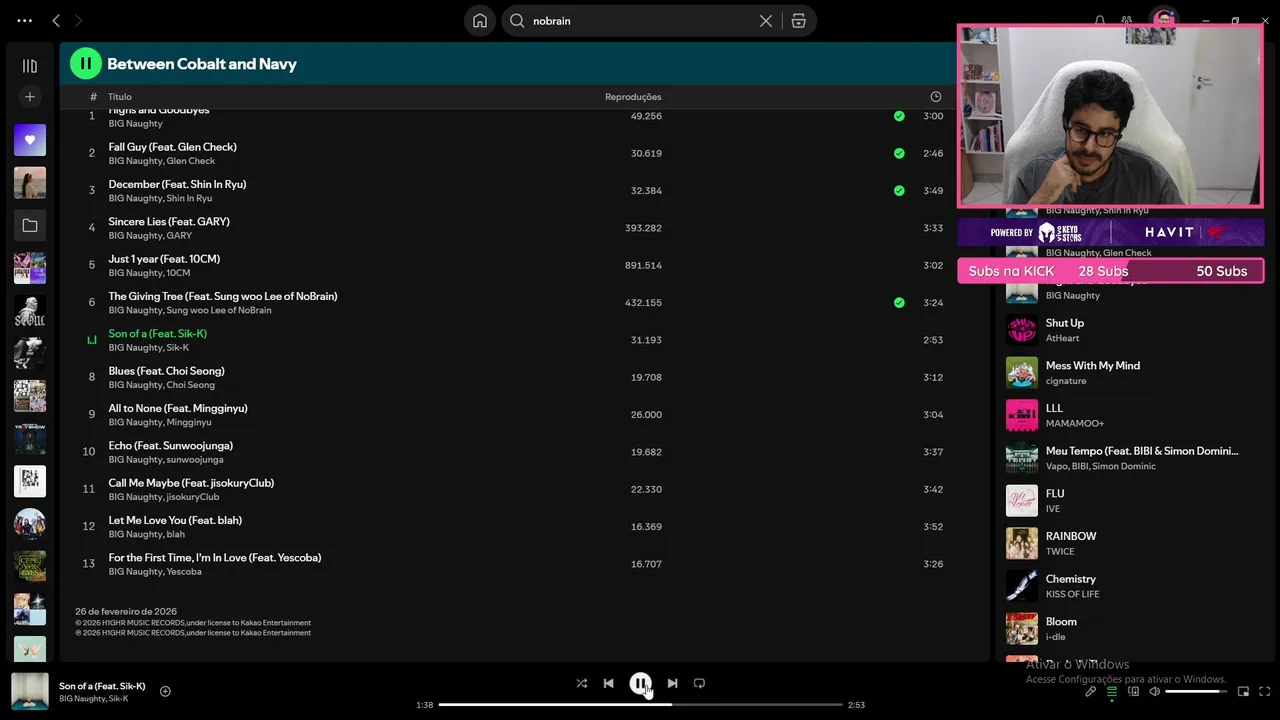Select Sincere Lies (Feat. GARY) track
Viewport: 1280px width, 720px height.
(x=169, y=222)
